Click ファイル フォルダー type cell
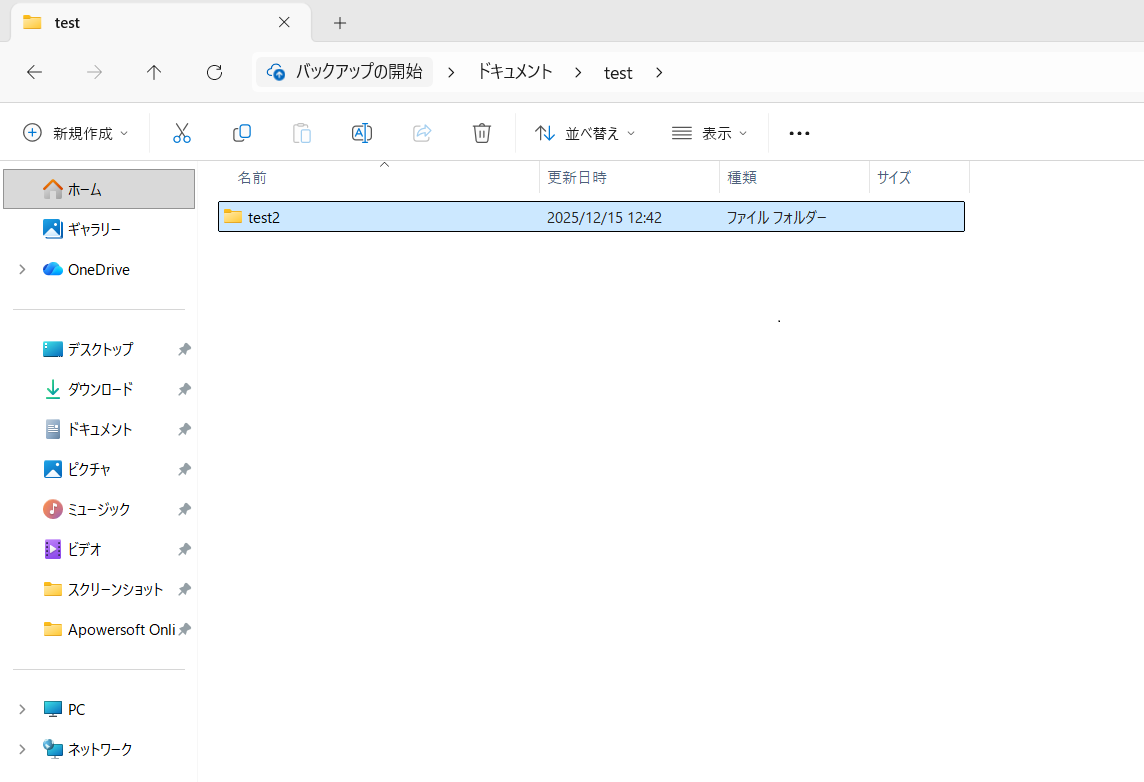This screenshot has height=782, width=1144. [776, 217]
